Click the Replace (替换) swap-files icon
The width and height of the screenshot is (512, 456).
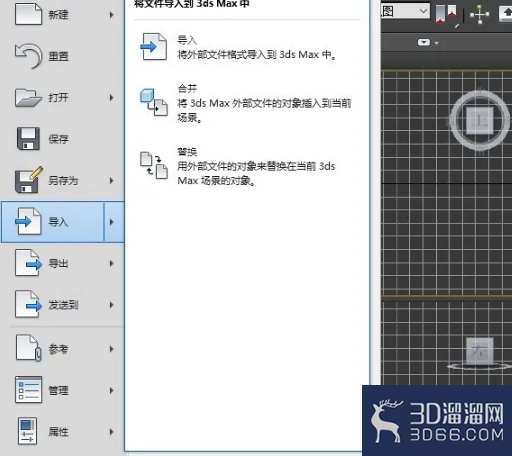click(x=154, y=165)
